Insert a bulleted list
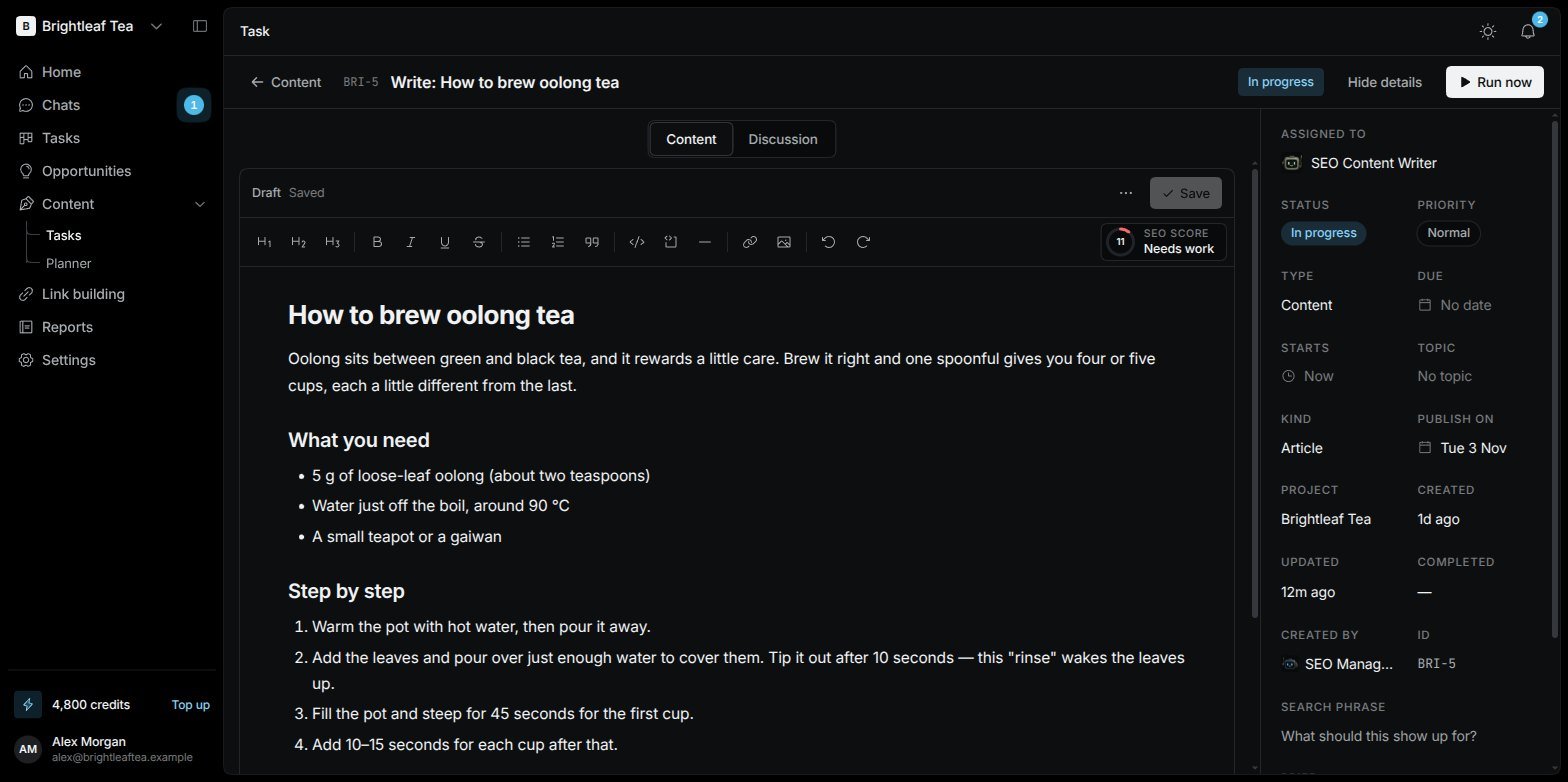 pos(524,242)
